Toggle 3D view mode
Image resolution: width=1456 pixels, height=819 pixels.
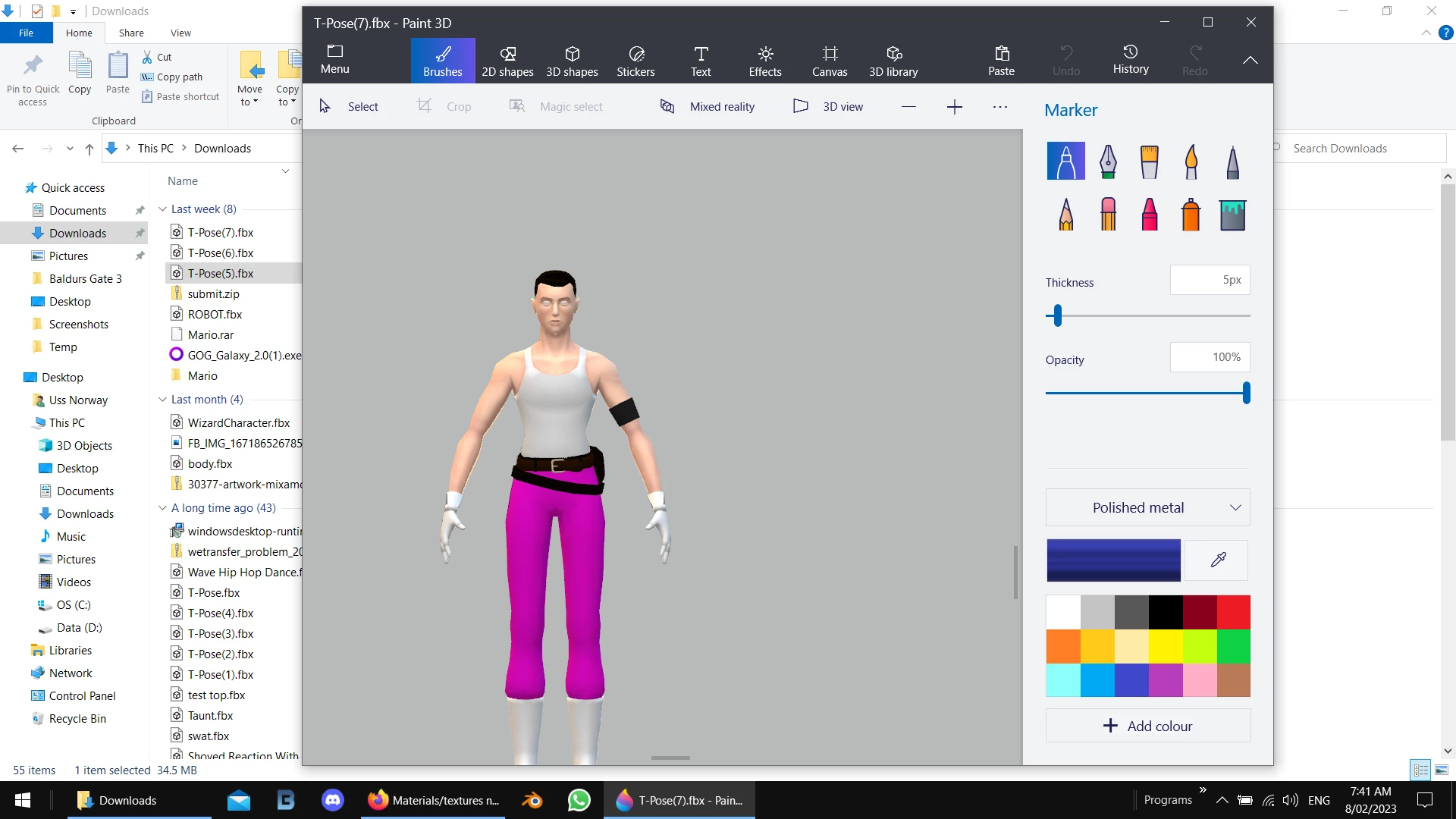[x=828, y=107]
